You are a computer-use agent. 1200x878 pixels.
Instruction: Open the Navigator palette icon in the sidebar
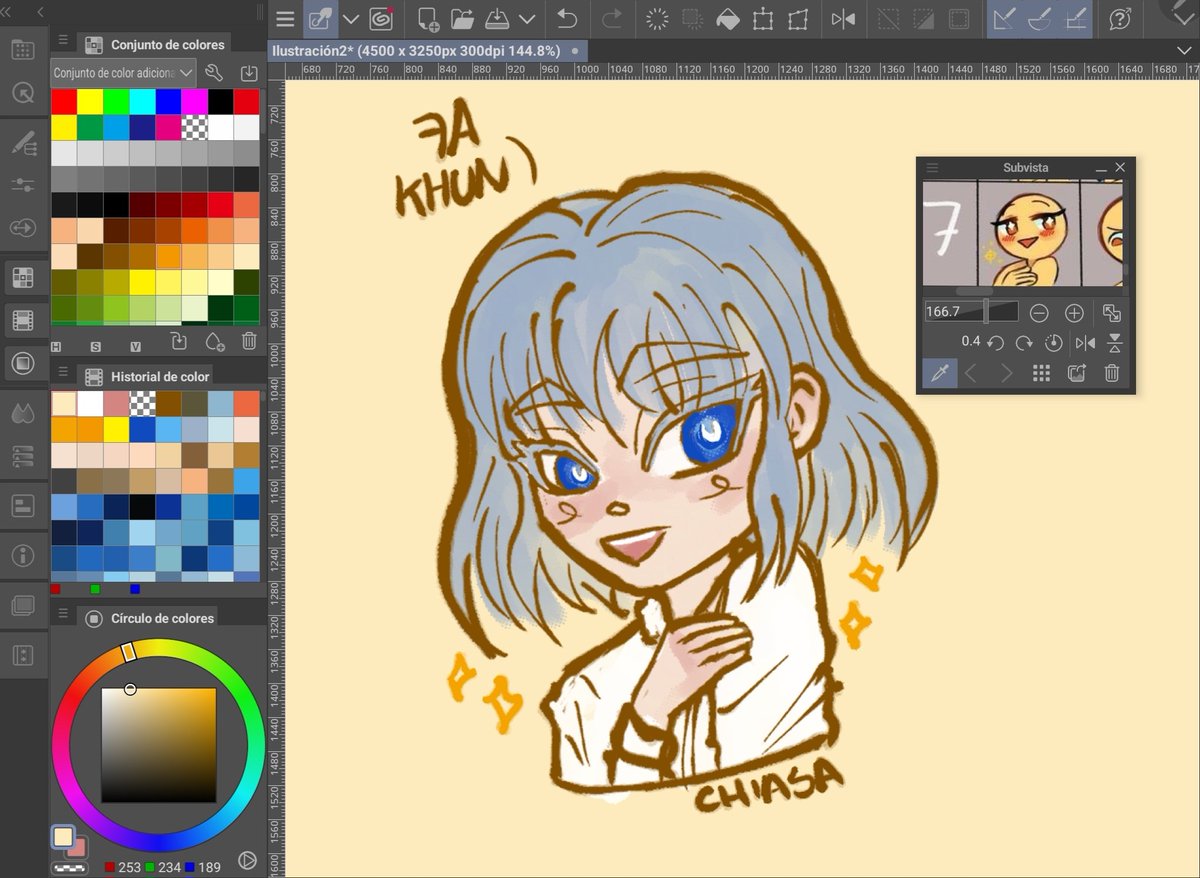point(22,94)
